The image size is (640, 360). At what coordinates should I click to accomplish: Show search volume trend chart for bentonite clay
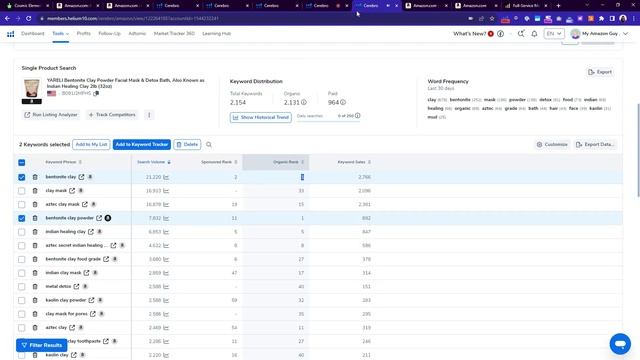(166, 177)
